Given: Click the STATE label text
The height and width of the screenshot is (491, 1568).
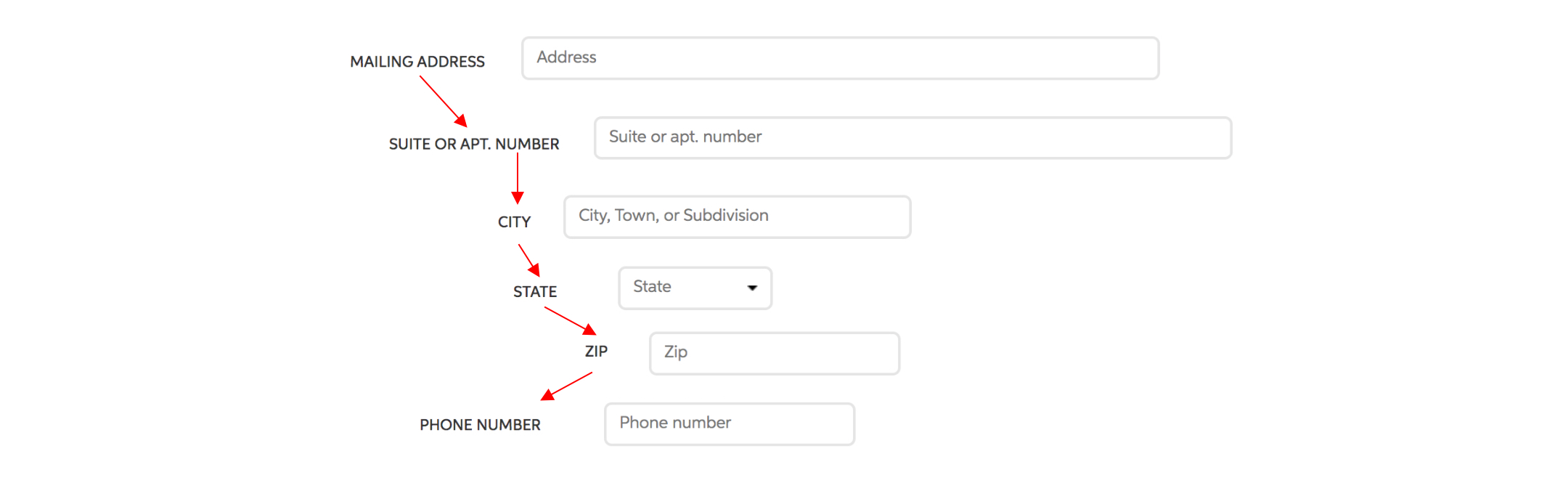Looking at the screenshot, I should tap(535, 292).
